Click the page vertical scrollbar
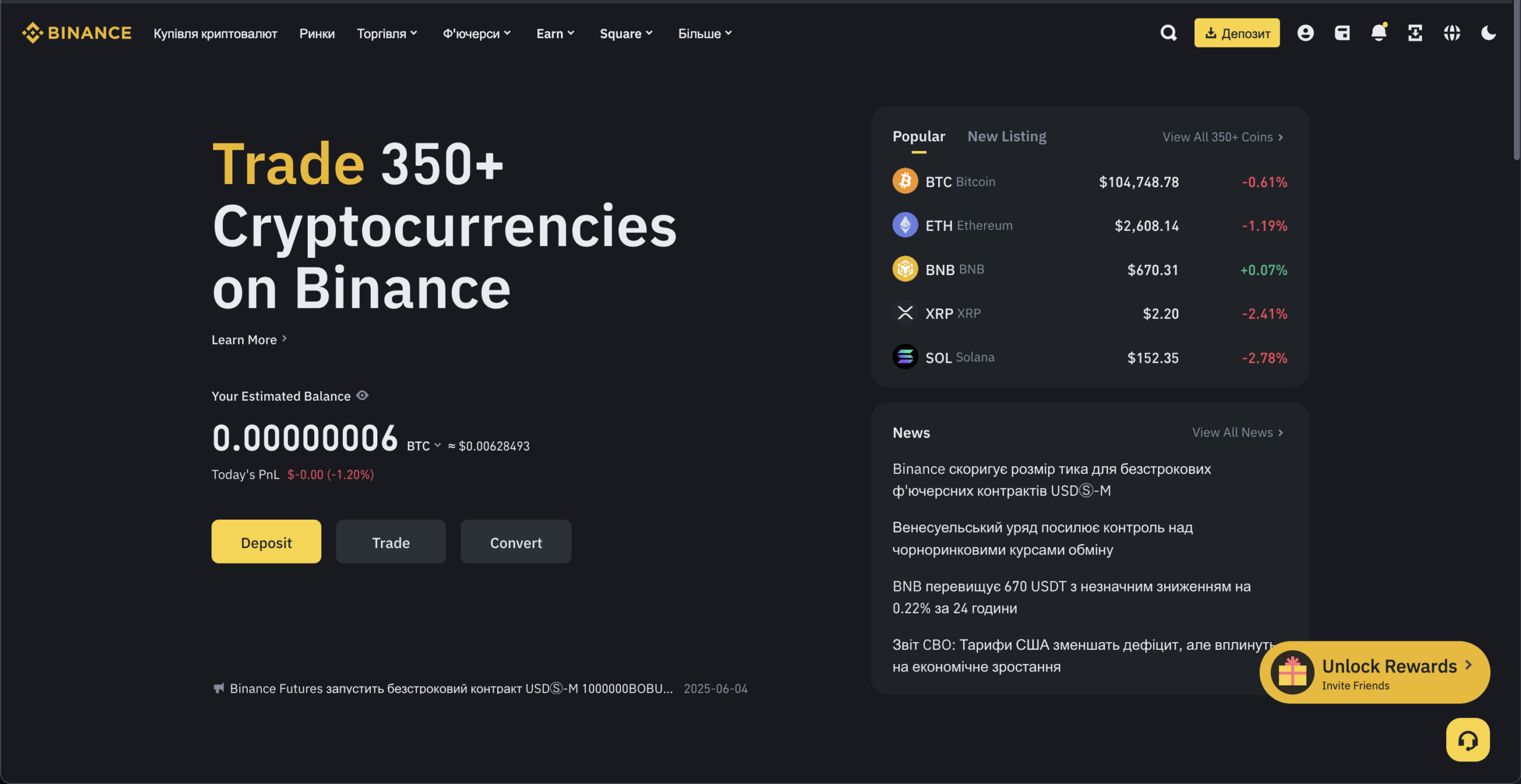Viewport: 1521px width, 784px height. pos(1516,83)
